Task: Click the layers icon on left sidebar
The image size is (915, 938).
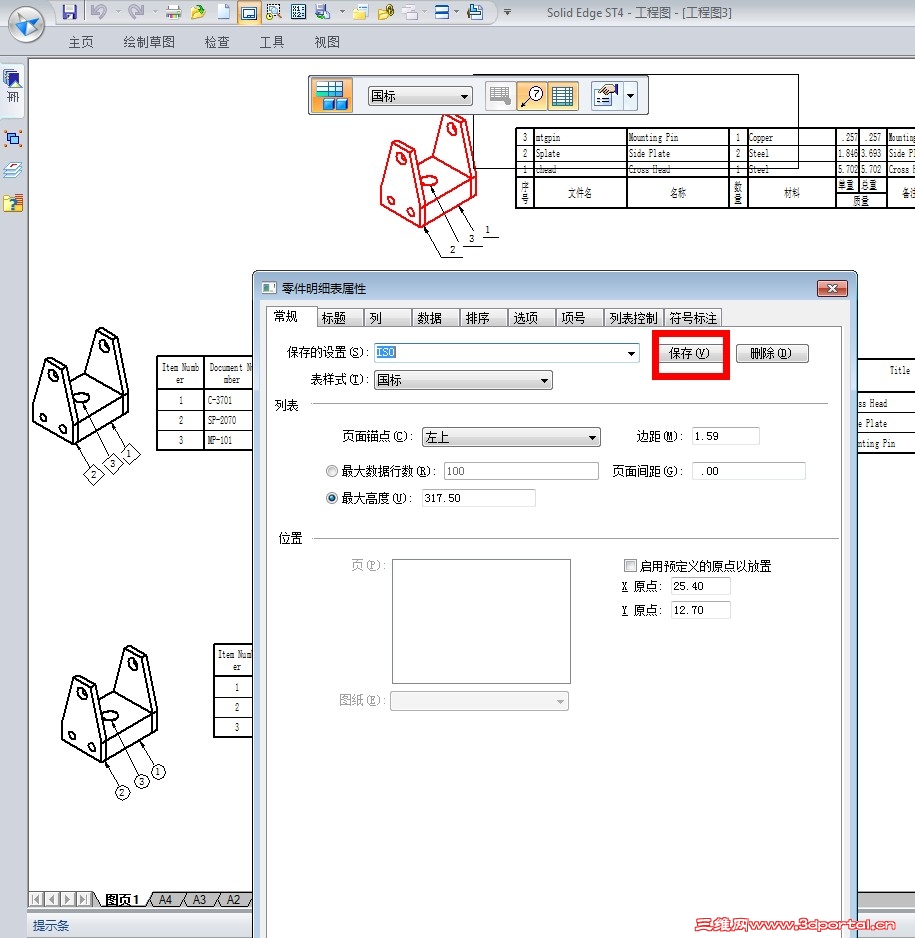Action: coord(13,170)
